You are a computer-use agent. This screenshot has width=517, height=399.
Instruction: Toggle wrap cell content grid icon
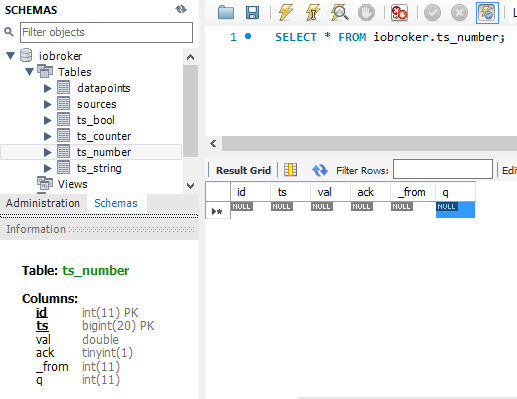coord(290,170)
